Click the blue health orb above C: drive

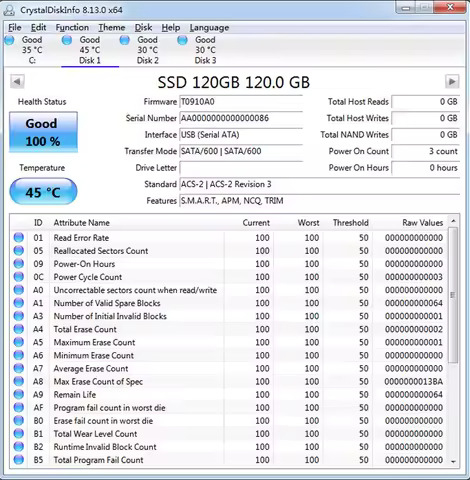pyautogui.click(x=9, y=40)
